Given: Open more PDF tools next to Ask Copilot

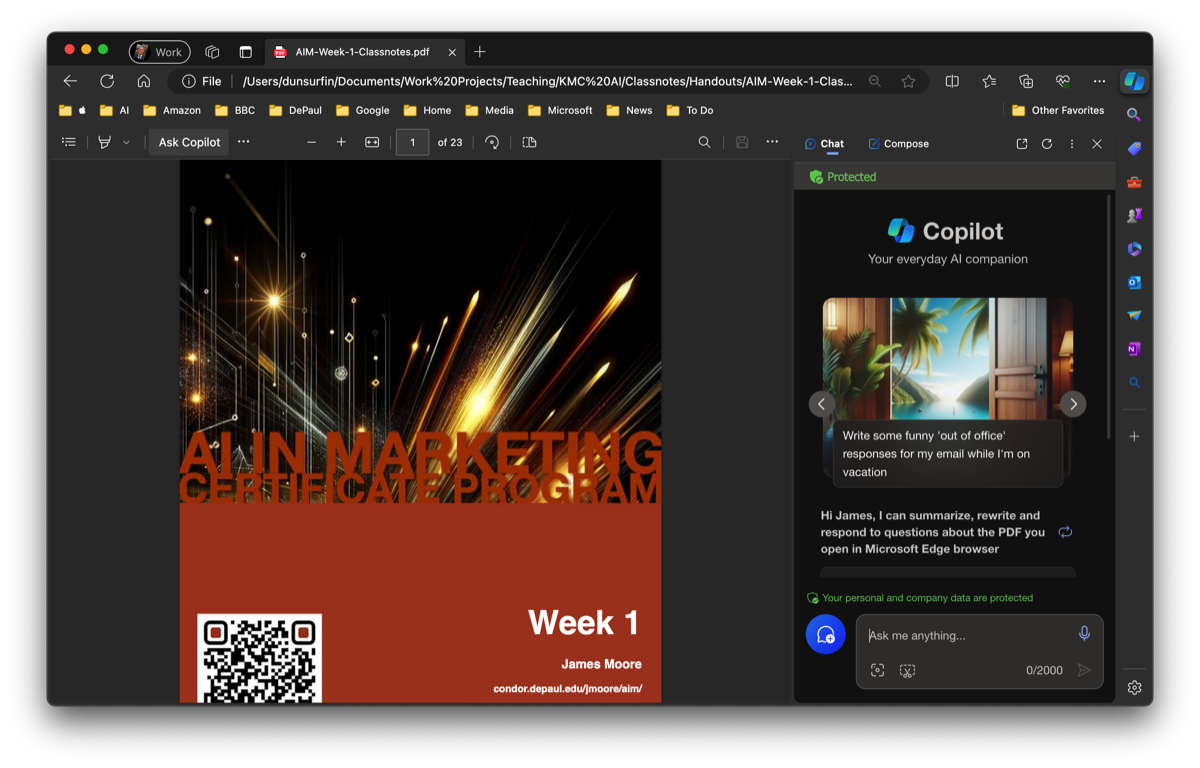Looking at the screenshot, I should click(x=244, y=142).
